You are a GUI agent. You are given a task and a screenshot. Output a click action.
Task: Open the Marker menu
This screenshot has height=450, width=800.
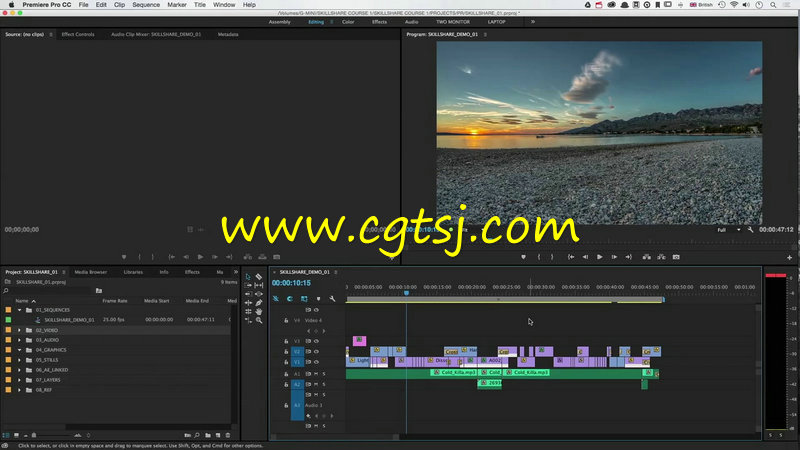(177, 5)
